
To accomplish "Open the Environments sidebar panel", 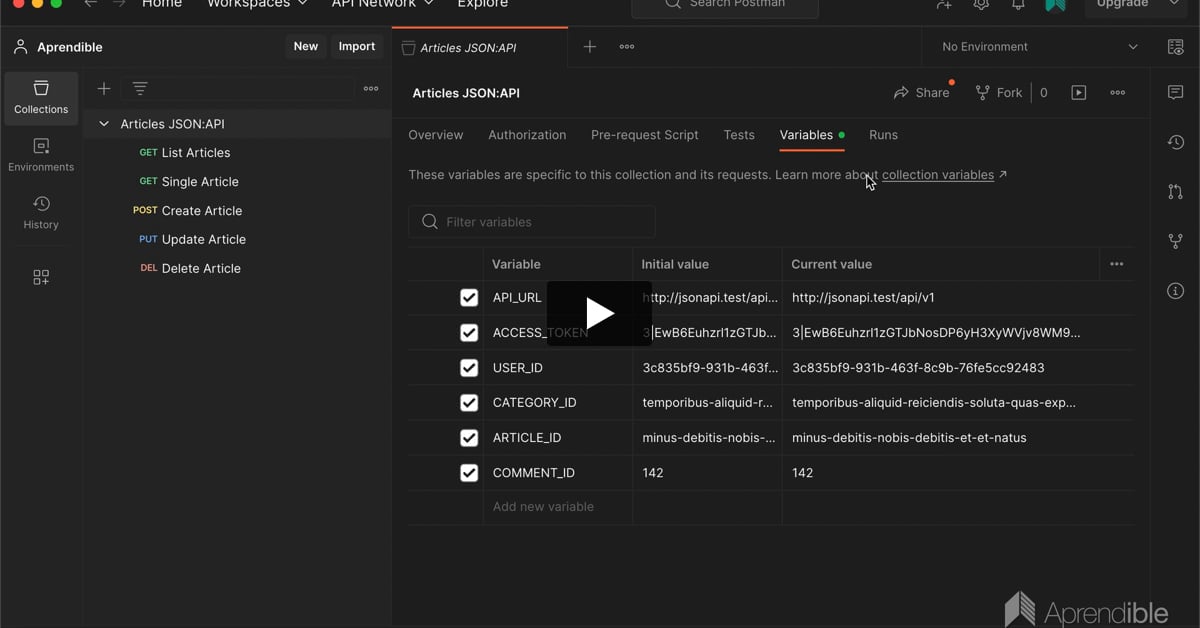I will pos(41,155).
